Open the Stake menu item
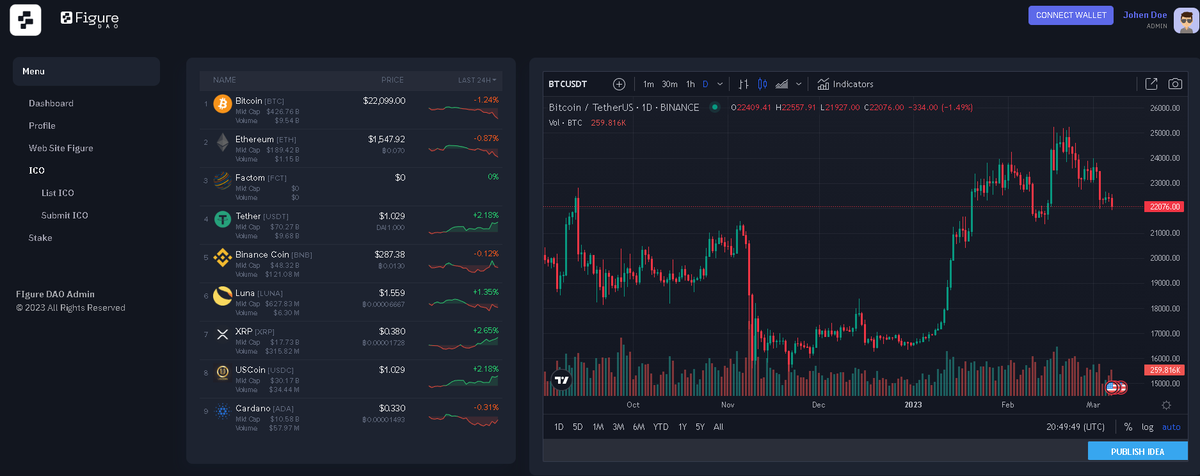This screenshot has width=1200, height=476. (x=40, y=238)
